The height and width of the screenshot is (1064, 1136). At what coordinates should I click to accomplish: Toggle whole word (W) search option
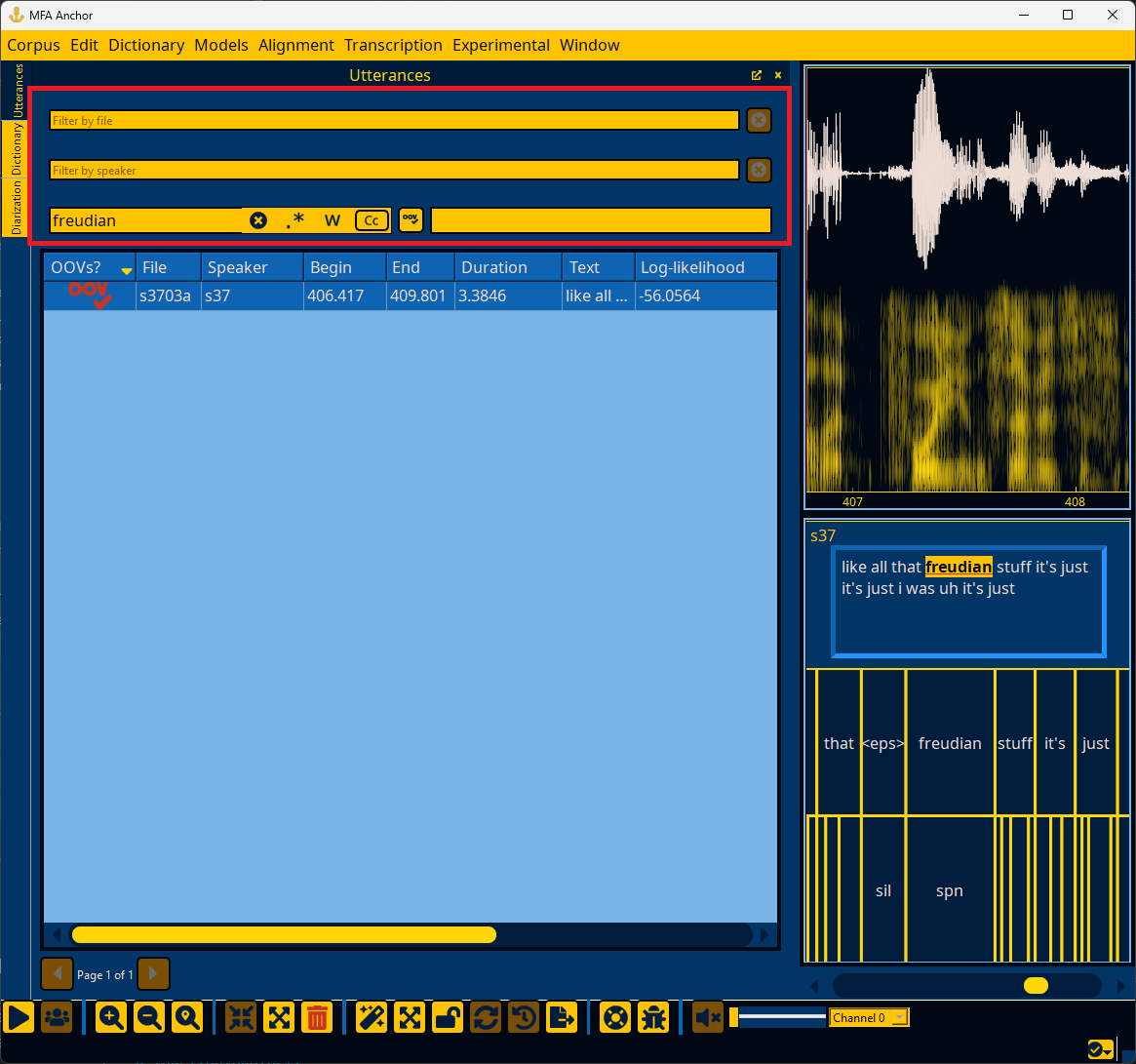(x=333, y=220)
